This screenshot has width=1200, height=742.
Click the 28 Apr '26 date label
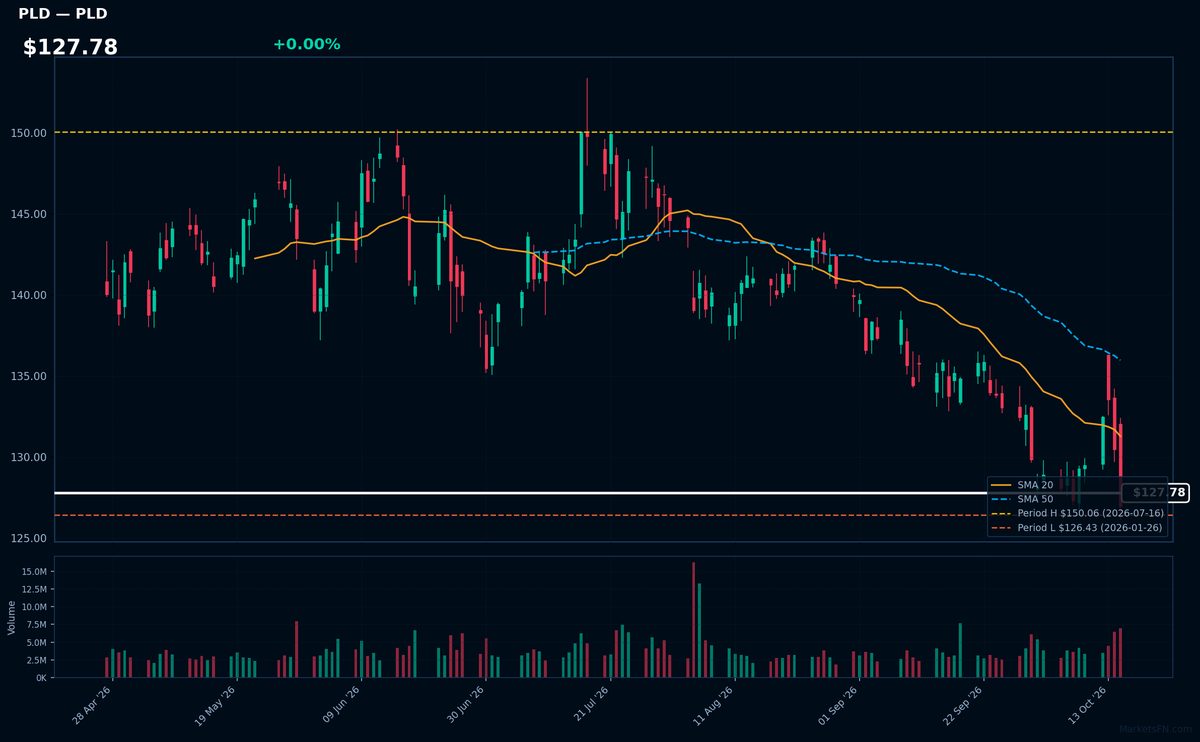92,704
